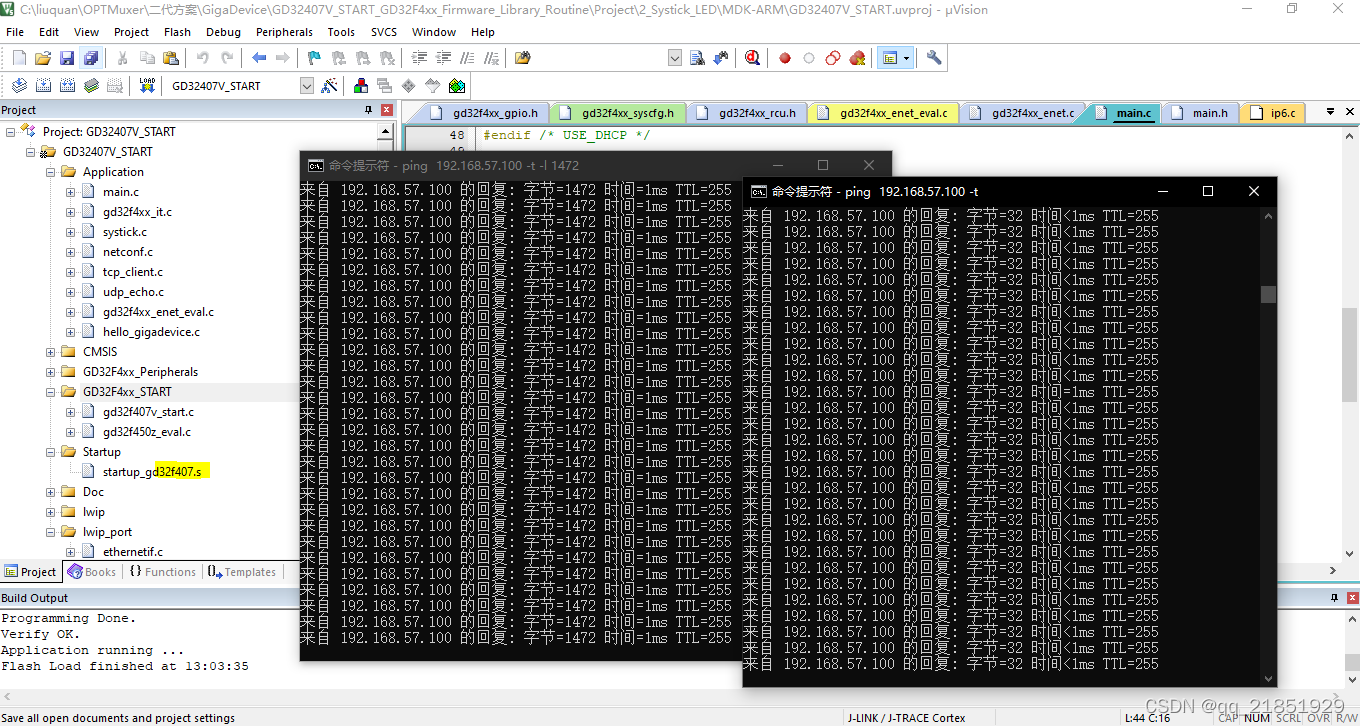Viewport: 1360px width, 726px height.
Task: Start debug session with the magnifier 'd' icon
Action: [x=752, y=58]
